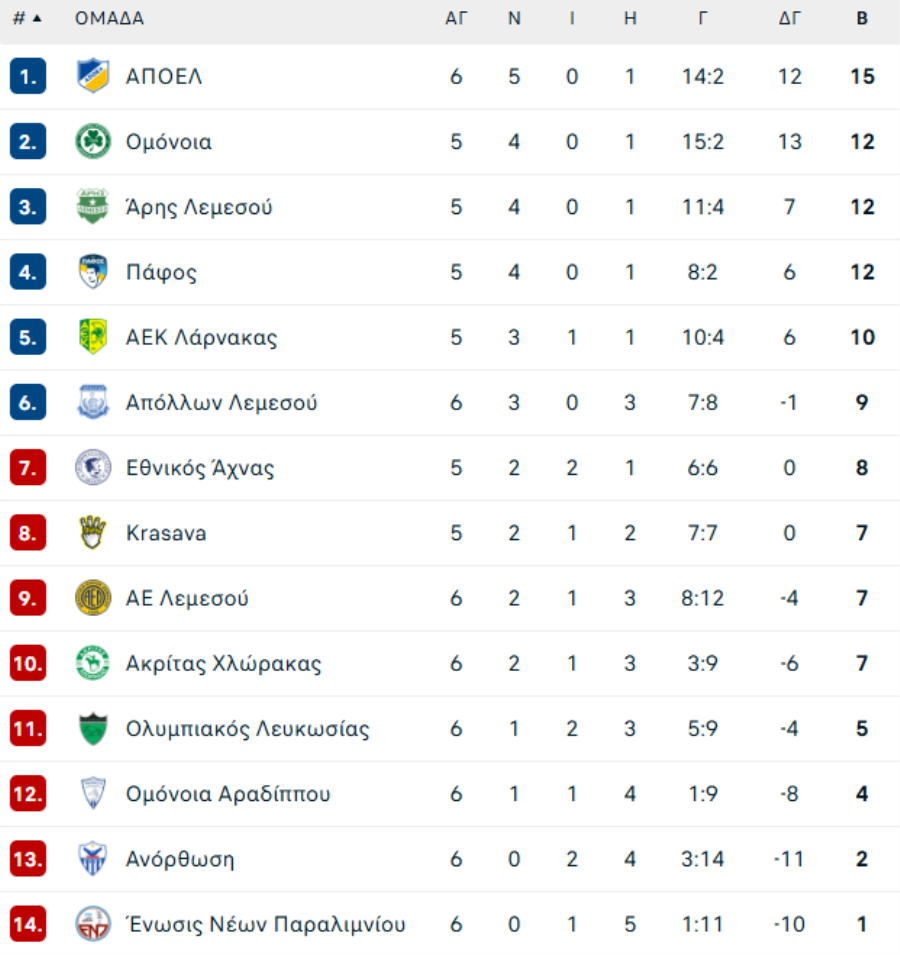Click the green Omonoia shamrock crest
The height and width of the screenshot is (955, 900).
[93, 142]
